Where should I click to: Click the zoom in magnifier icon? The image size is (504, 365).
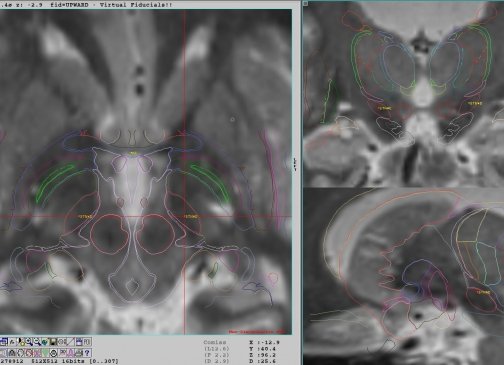pyautogui.click(x=29, y=342)
